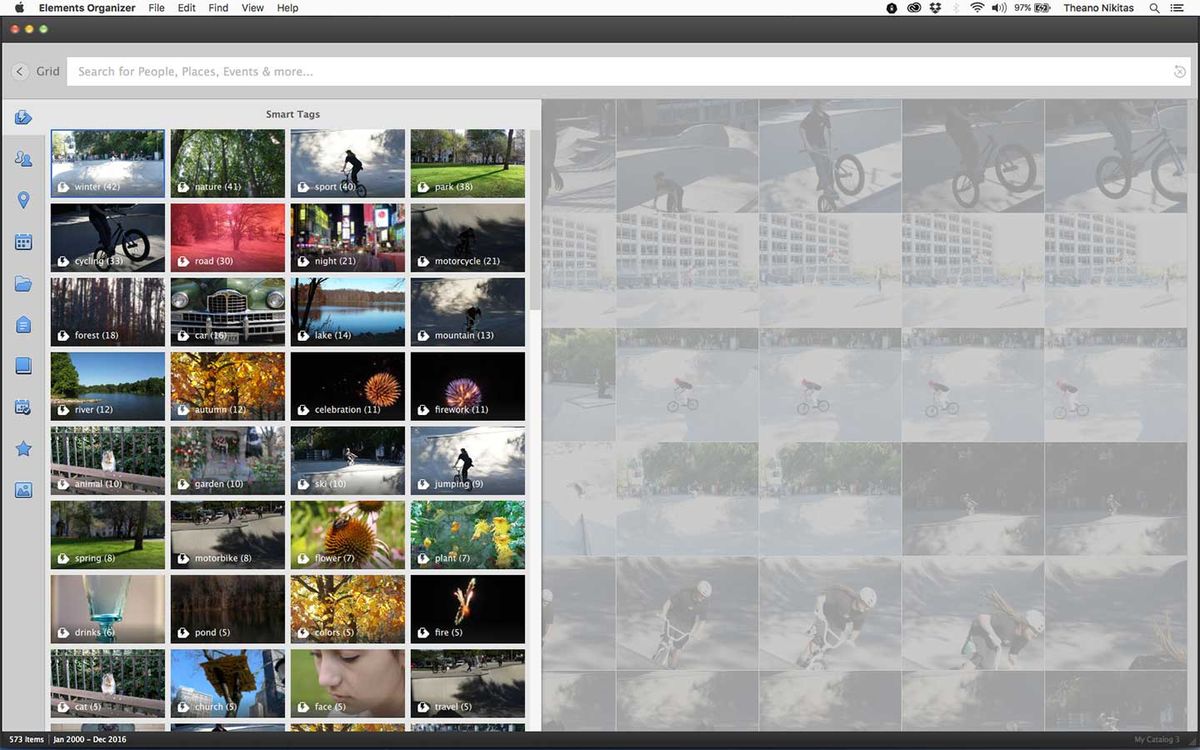
Task: Open the View menu
Action: (251, 7)
